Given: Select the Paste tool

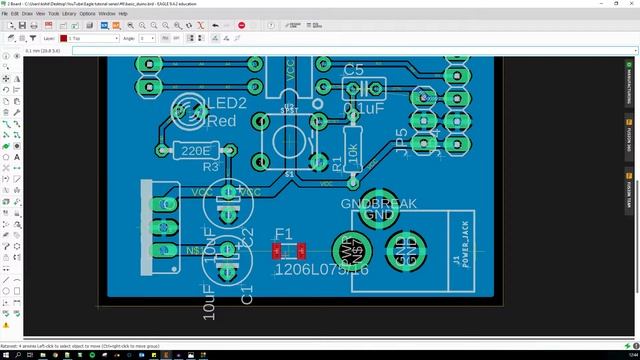Looking at the screenshot, I should pos(17,101).
